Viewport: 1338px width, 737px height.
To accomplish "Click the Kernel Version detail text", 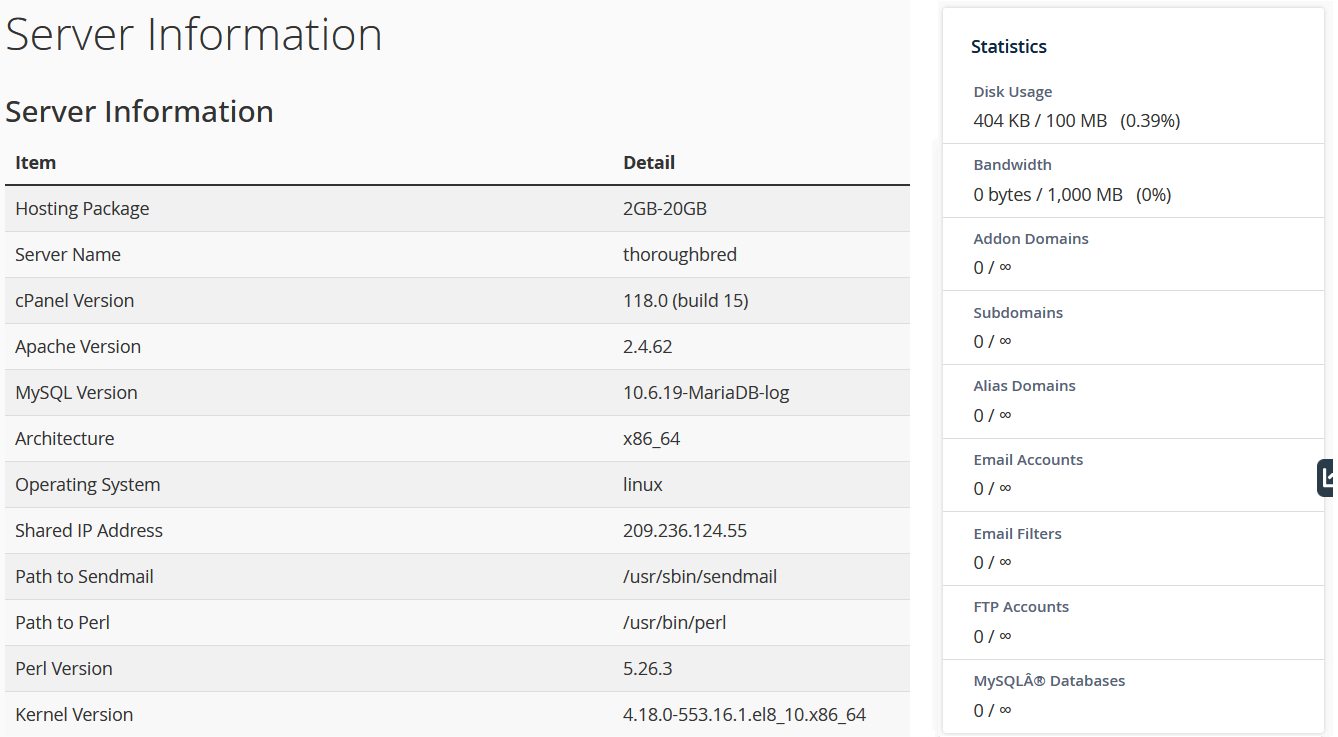I will click(743, 715).
